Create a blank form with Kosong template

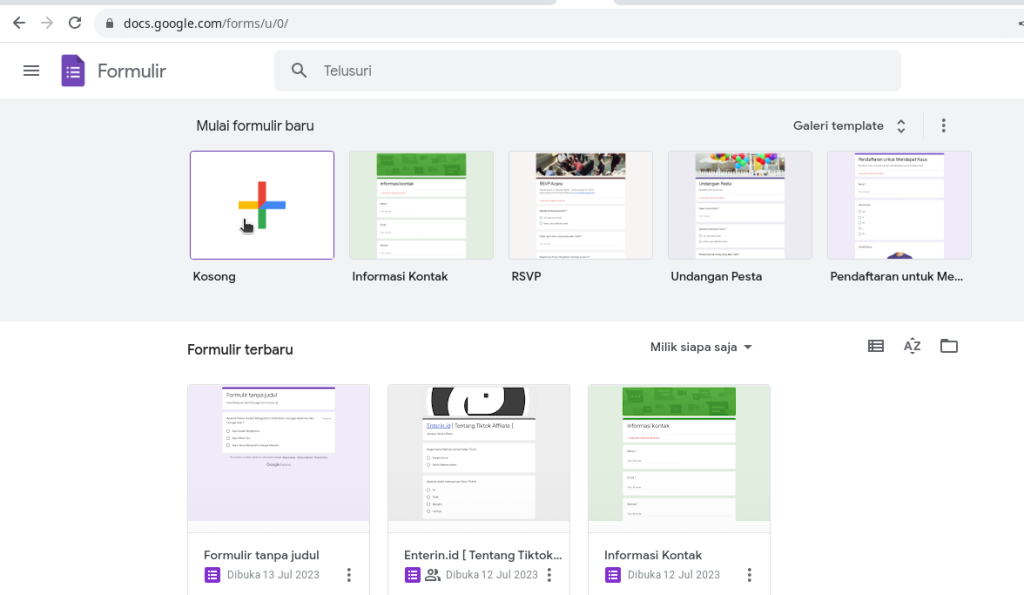(x=261, y=205)
